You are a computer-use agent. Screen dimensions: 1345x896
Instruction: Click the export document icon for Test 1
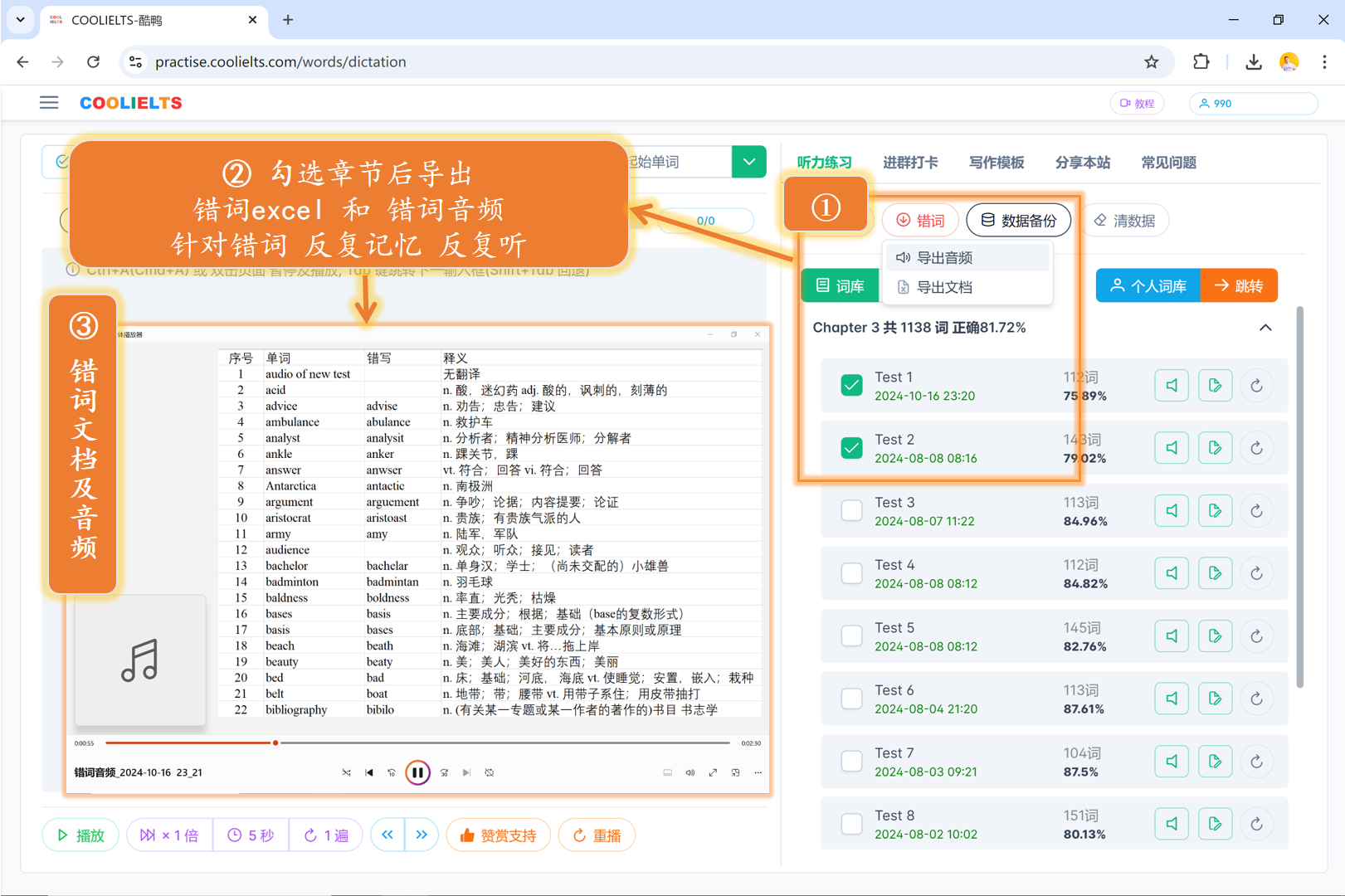(x=1215, y=386)
